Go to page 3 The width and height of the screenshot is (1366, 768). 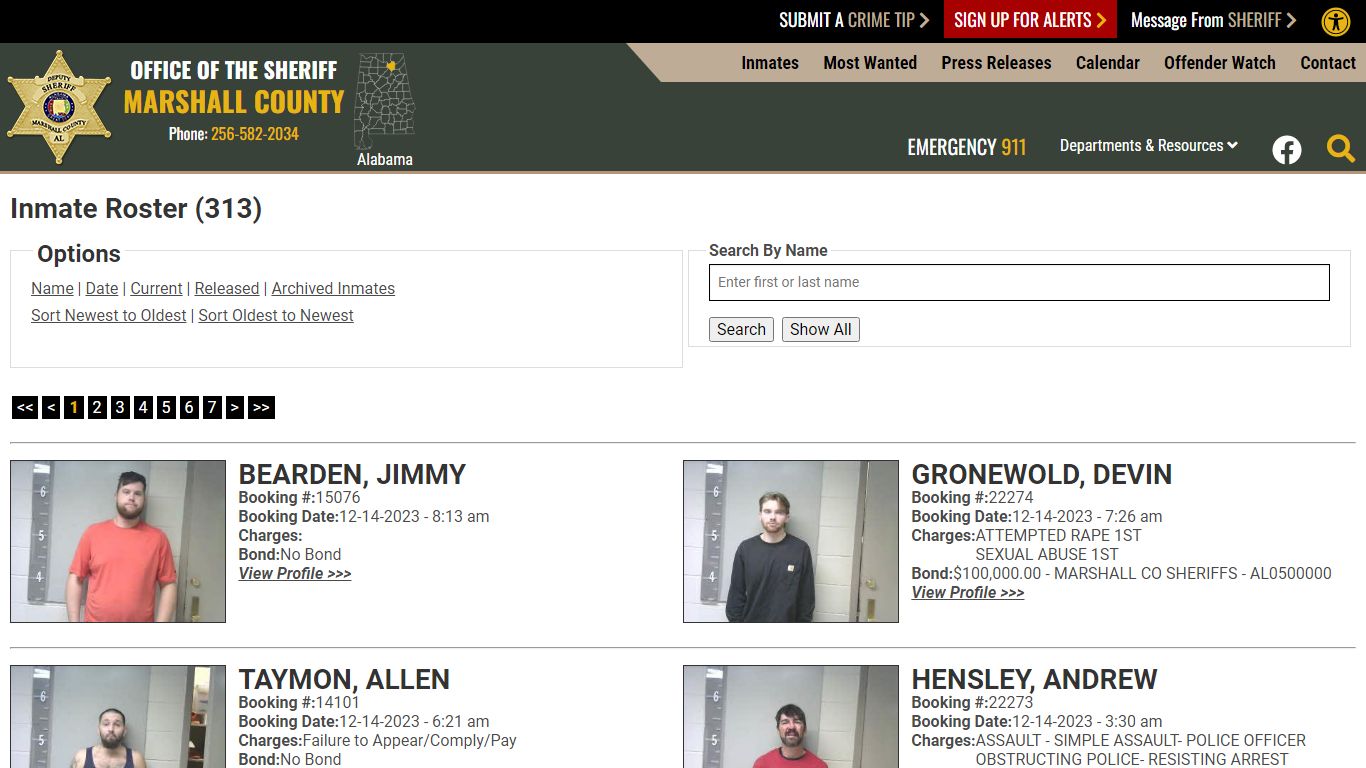tap(120, 407)
